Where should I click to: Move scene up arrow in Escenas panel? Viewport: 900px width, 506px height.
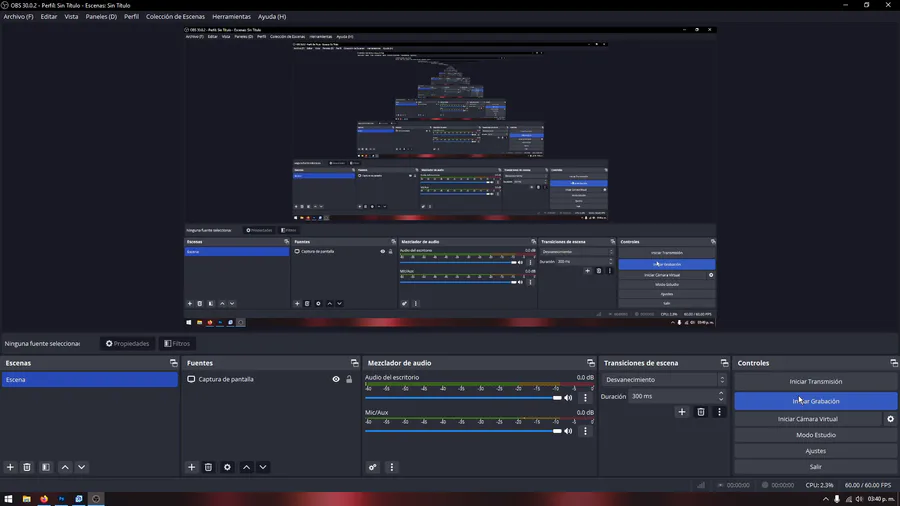tap(65, 467)
